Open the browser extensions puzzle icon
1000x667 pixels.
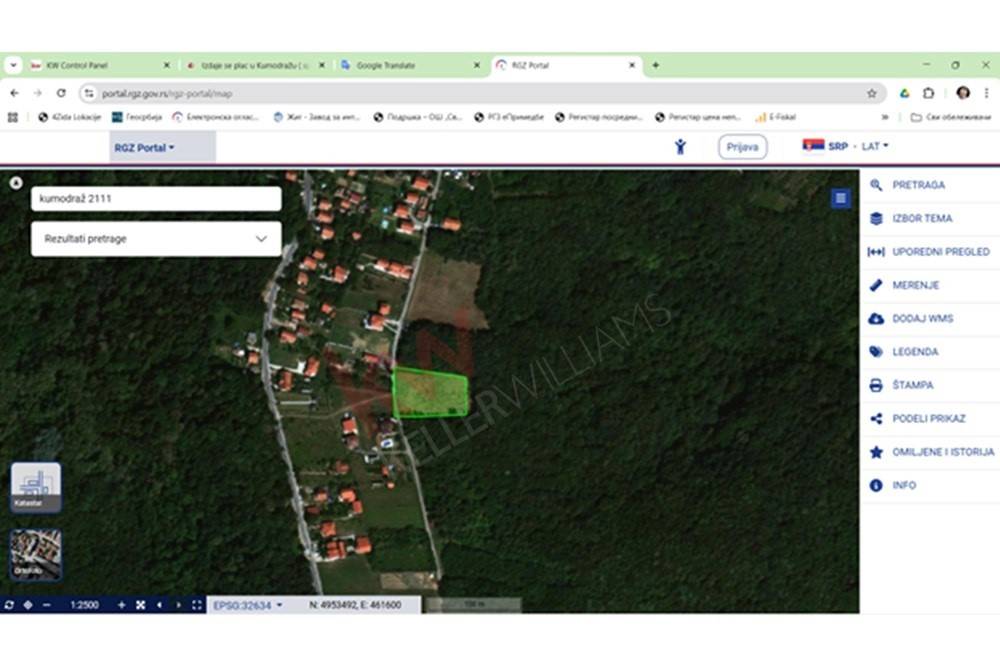(929, 93)
